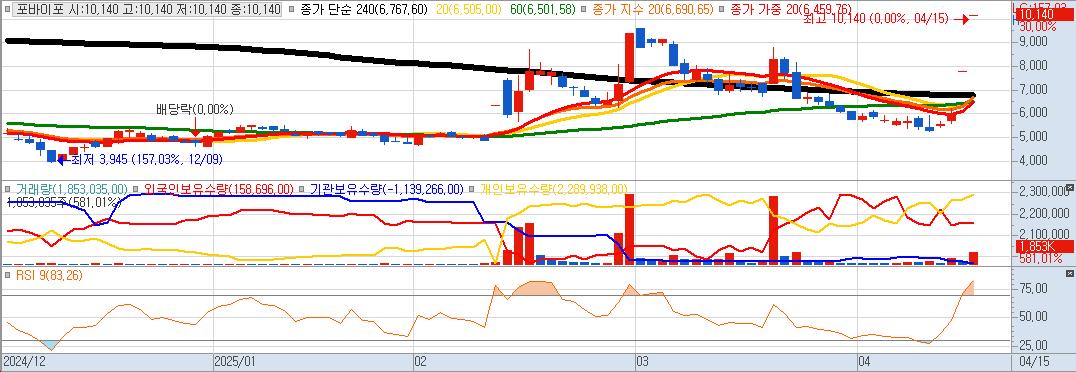Click the 4,000 price axis label
The image size is (1076, 372).
coord(1033,161)
